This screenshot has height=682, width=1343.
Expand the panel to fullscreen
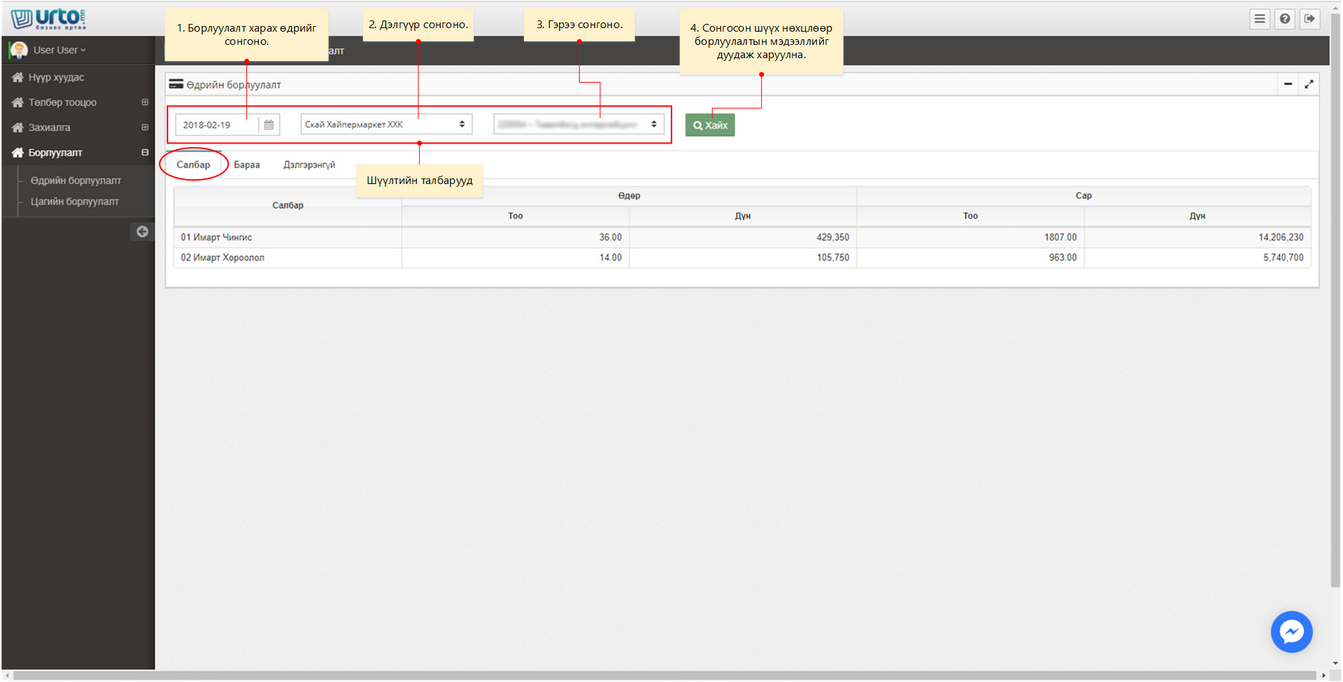(1310, 85)
